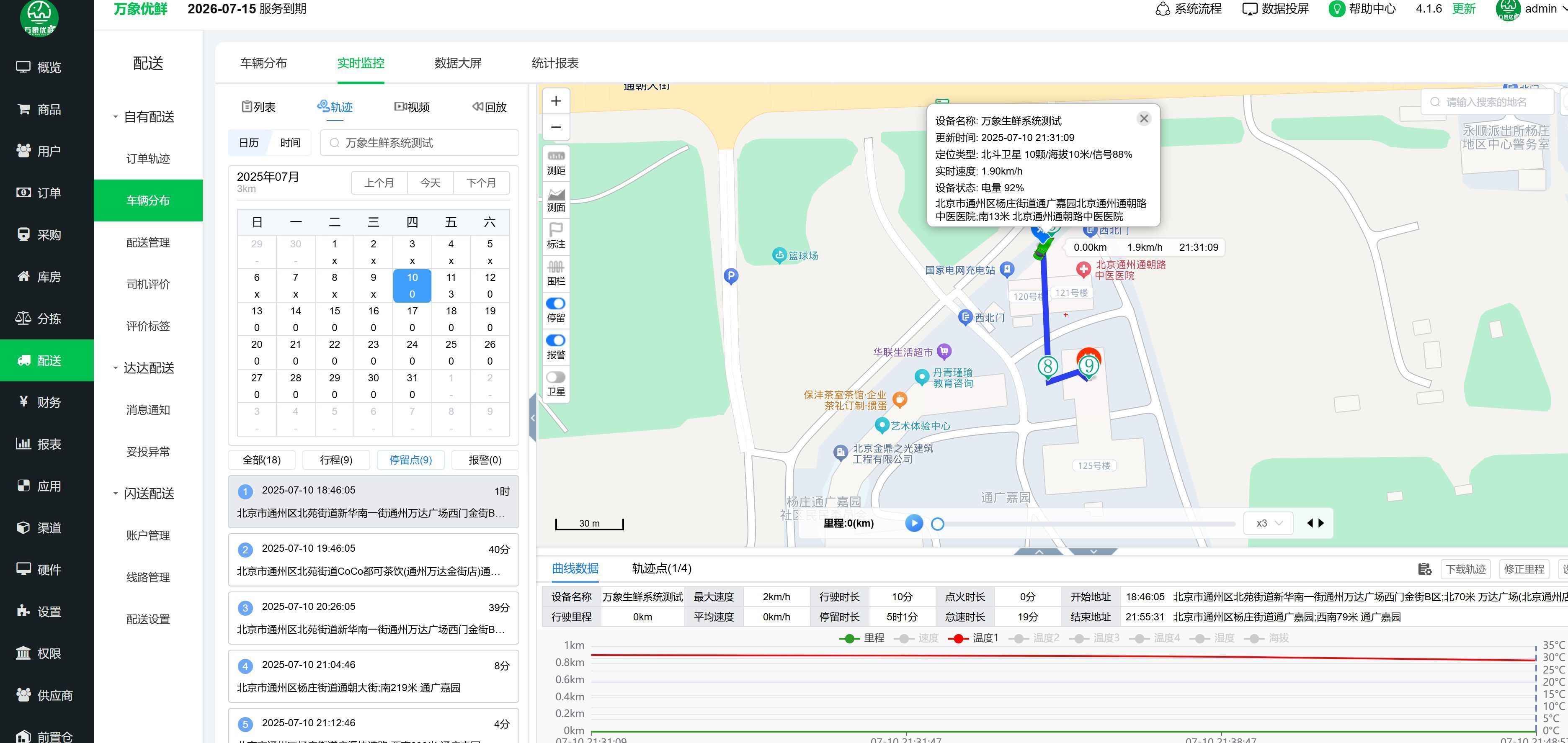Image resolution: width=1568 pixels, height=743 pixels.
Task: Switch to the 数据大屏 tab
Action: pos(458,63)
